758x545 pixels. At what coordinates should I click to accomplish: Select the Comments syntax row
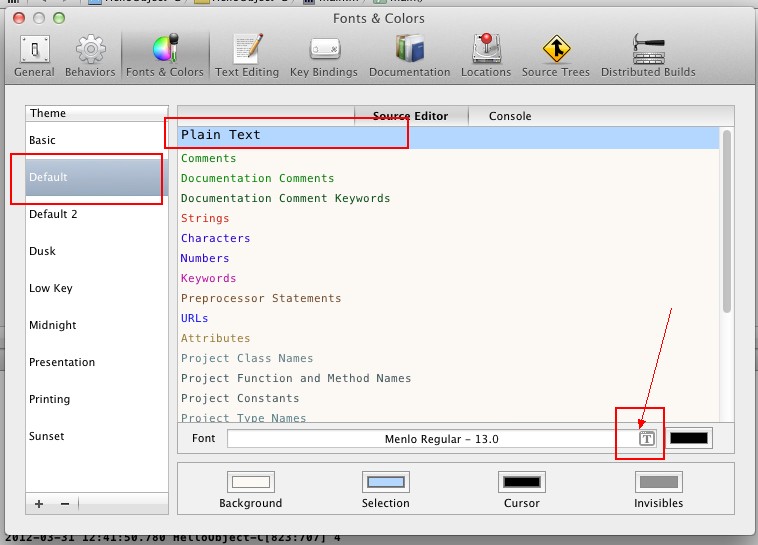[449, 158]
